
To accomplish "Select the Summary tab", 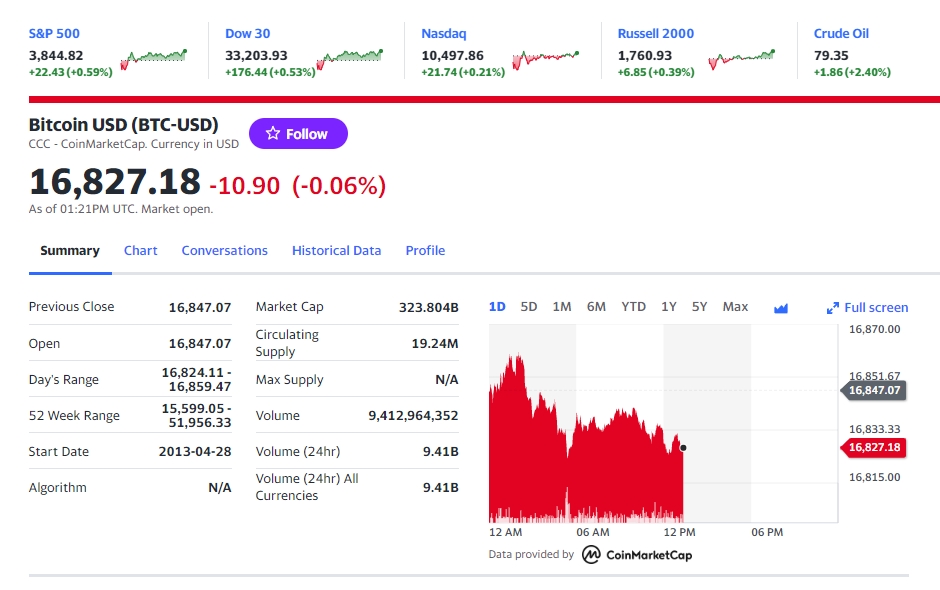I will click(x=70, y=251).
